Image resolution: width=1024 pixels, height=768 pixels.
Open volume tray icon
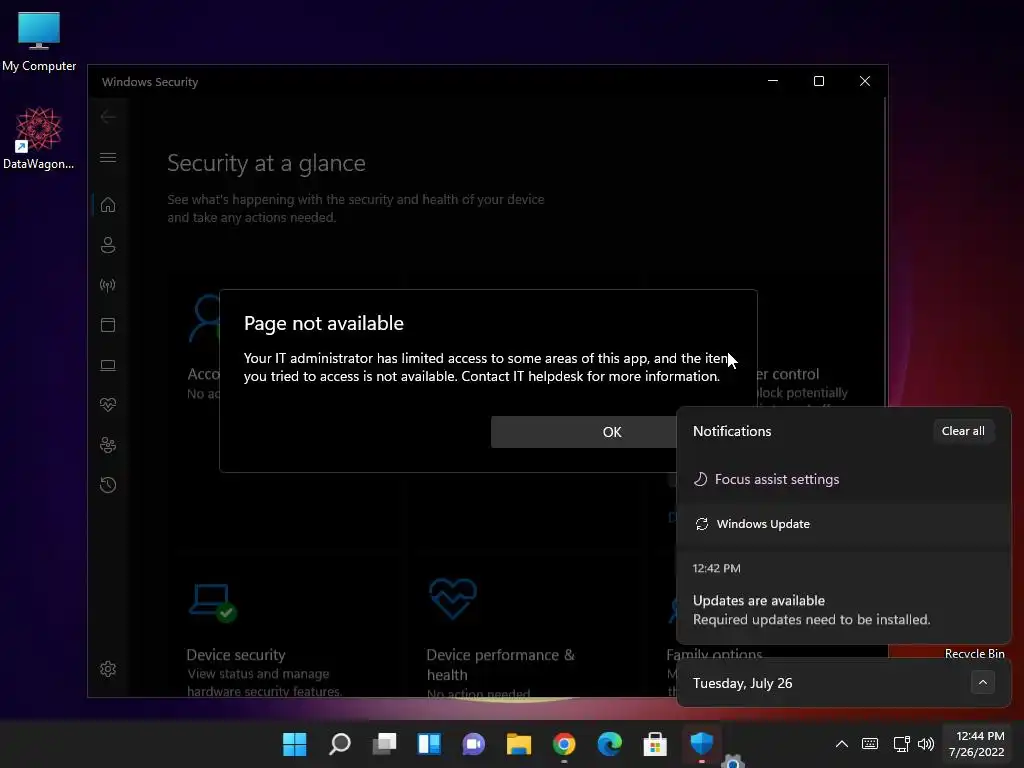(x=926, y=743)
